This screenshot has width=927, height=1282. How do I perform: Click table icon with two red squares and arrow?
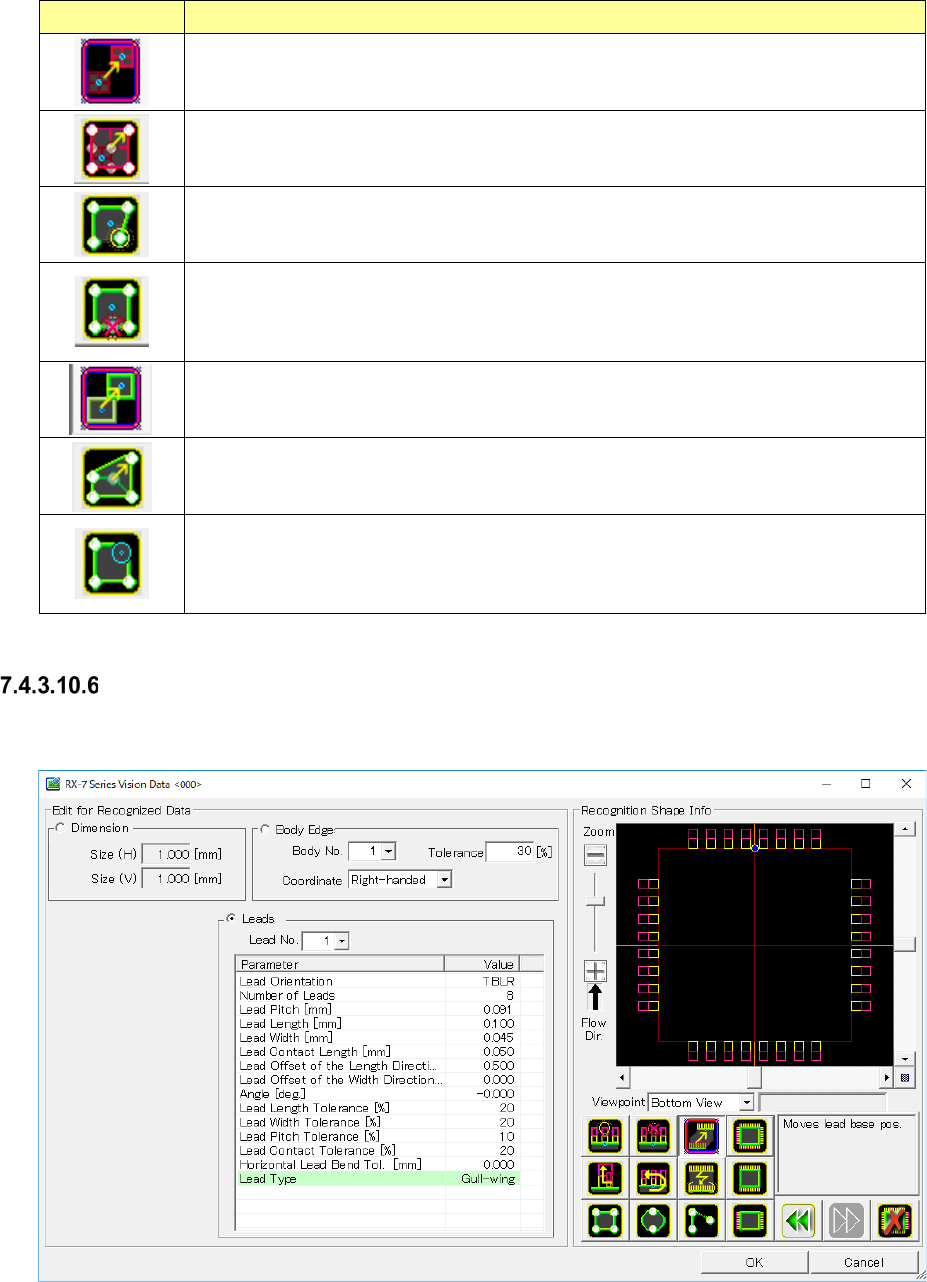(x=111, y=72)
